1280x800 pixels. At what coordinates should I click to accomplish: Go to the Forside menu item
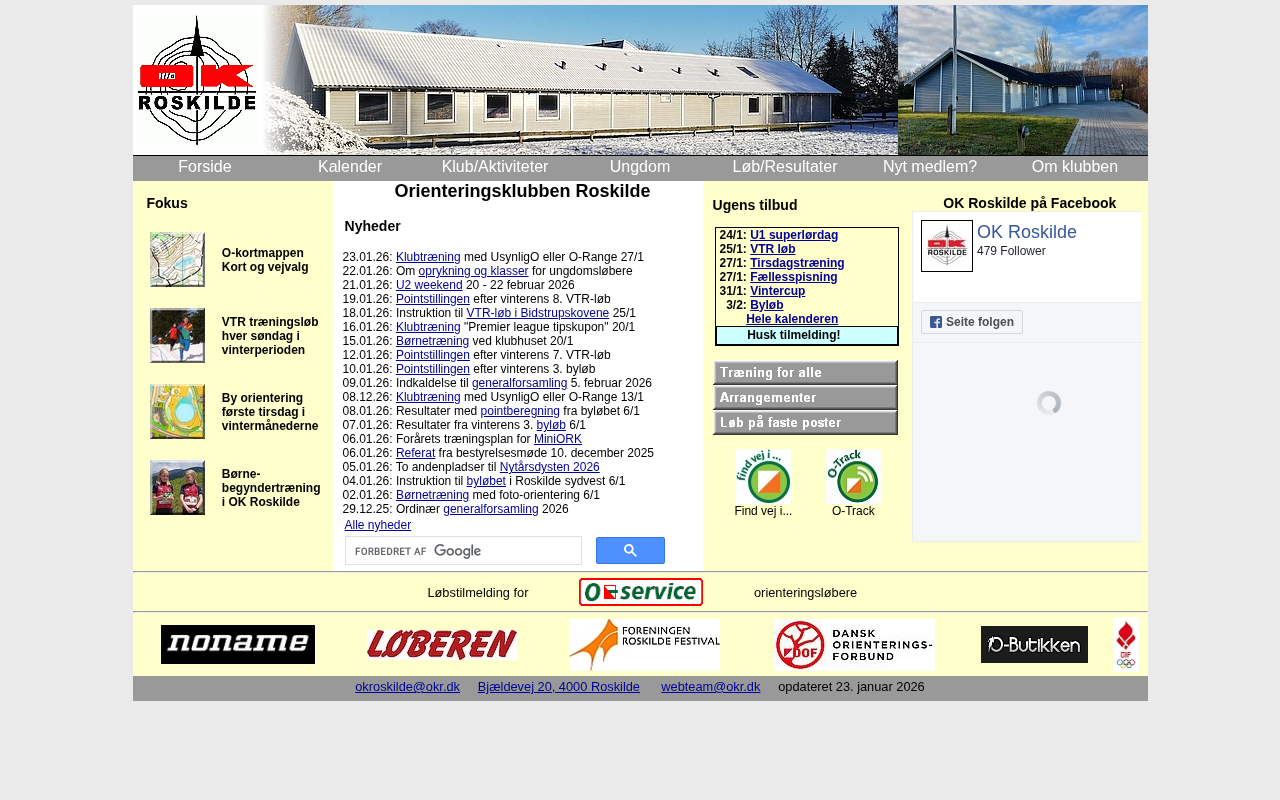click(205, 167)
